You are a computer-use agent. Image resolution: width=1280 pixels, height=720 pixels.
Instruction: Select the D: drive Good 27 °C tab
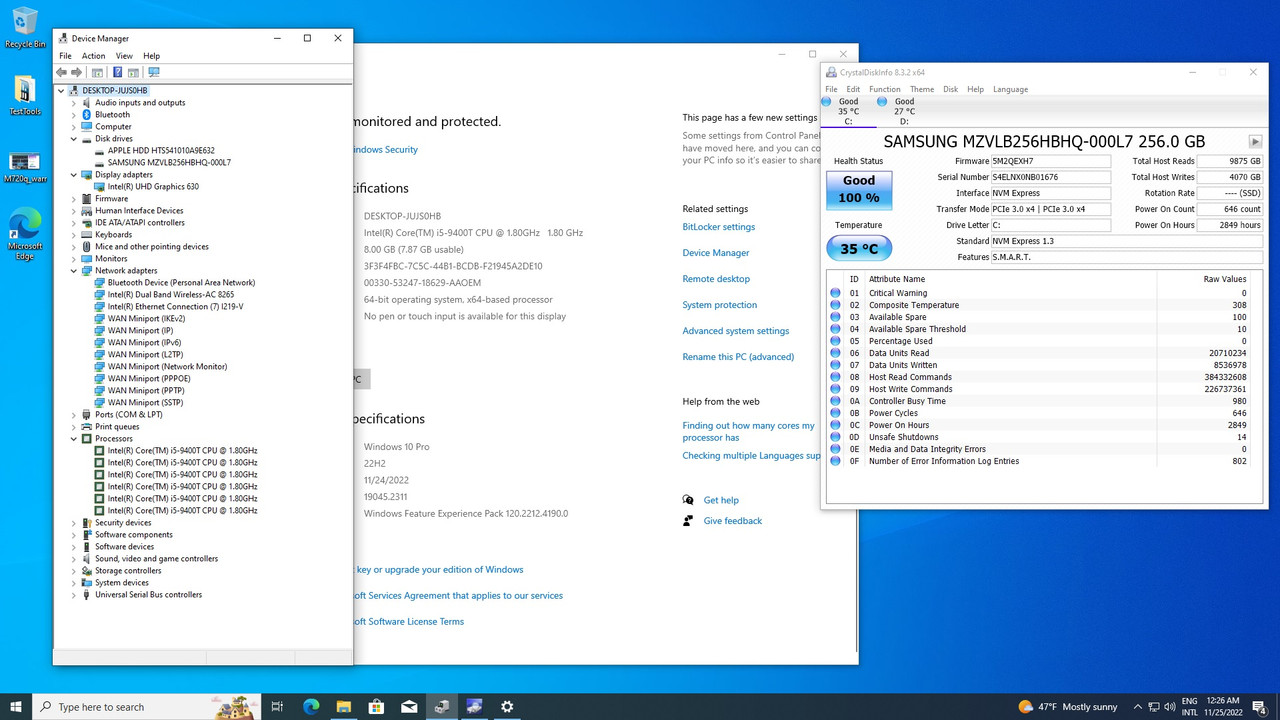point(904,111)
